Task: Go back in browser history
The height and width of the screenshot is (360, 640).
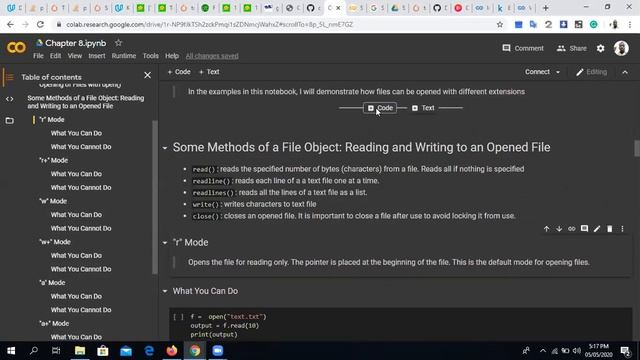Action: click(10, 24)
